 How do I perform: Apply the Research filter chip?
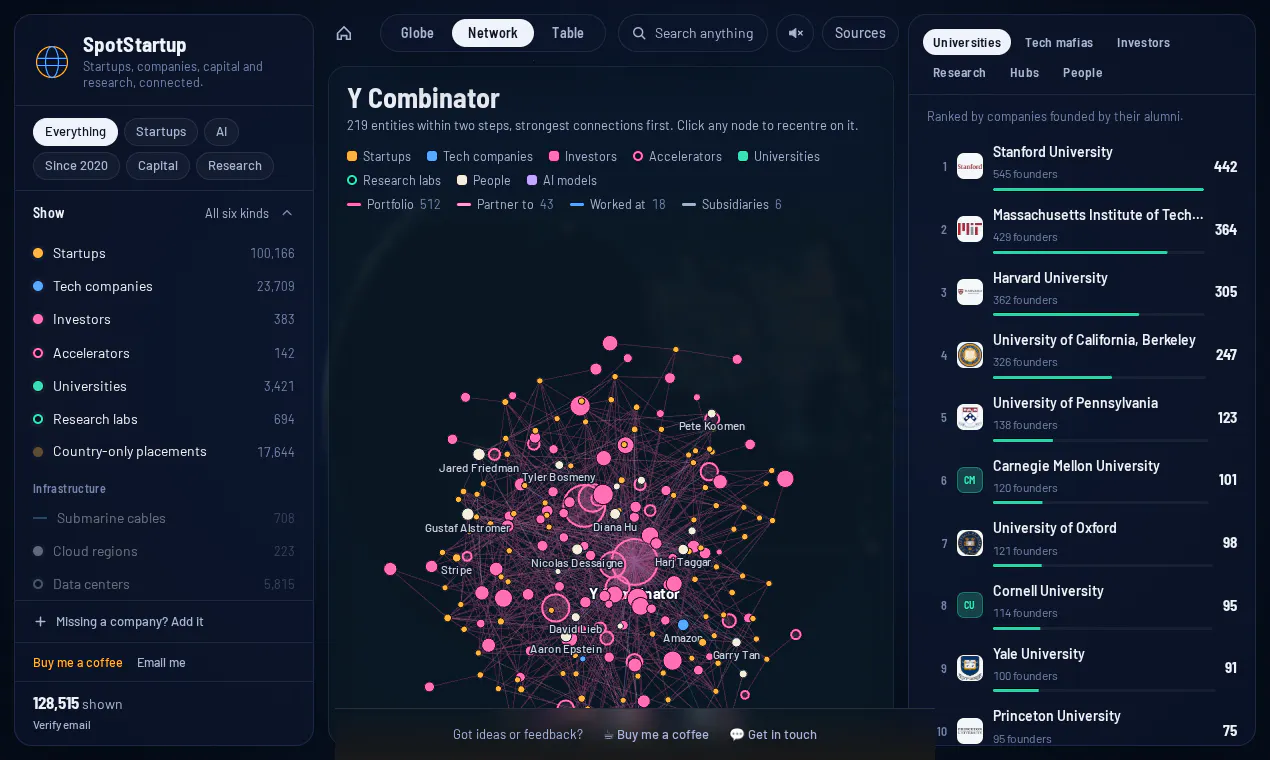coord(235,166)
